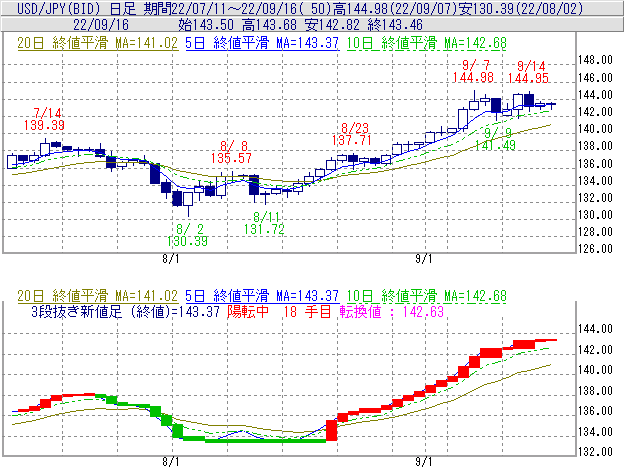The width and height of the screenshot is (624, 475).
Task: Click the 9/1 date label under upper chart
Action: [423, 259]
